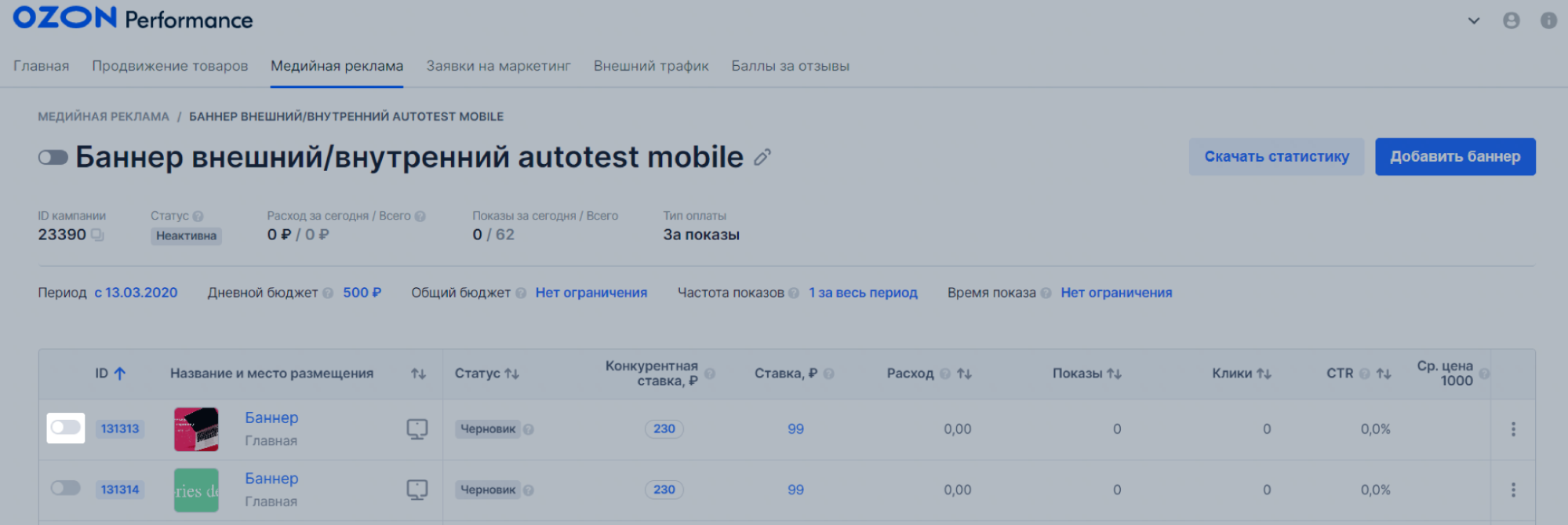The width and height of the screenshot is (1568, 525).
Task: Click the OZON Performance logo
Action: (x=133, y=18)
